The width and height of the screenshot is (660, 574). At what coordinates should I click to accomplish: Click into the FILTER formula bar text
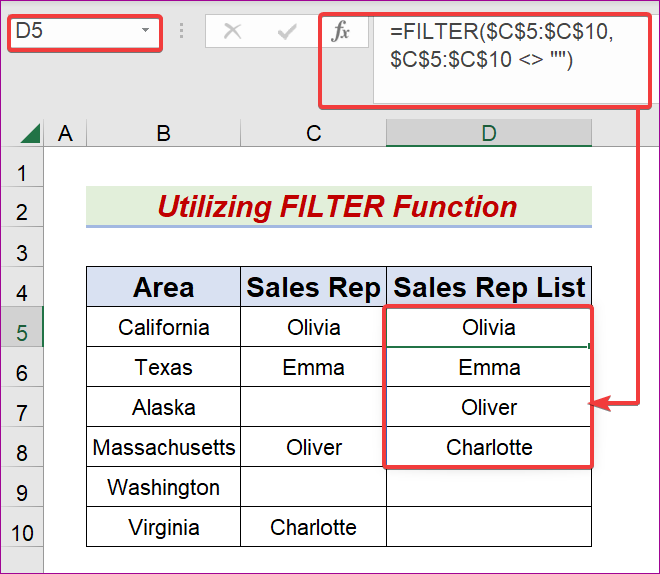[x=500, y=47]
